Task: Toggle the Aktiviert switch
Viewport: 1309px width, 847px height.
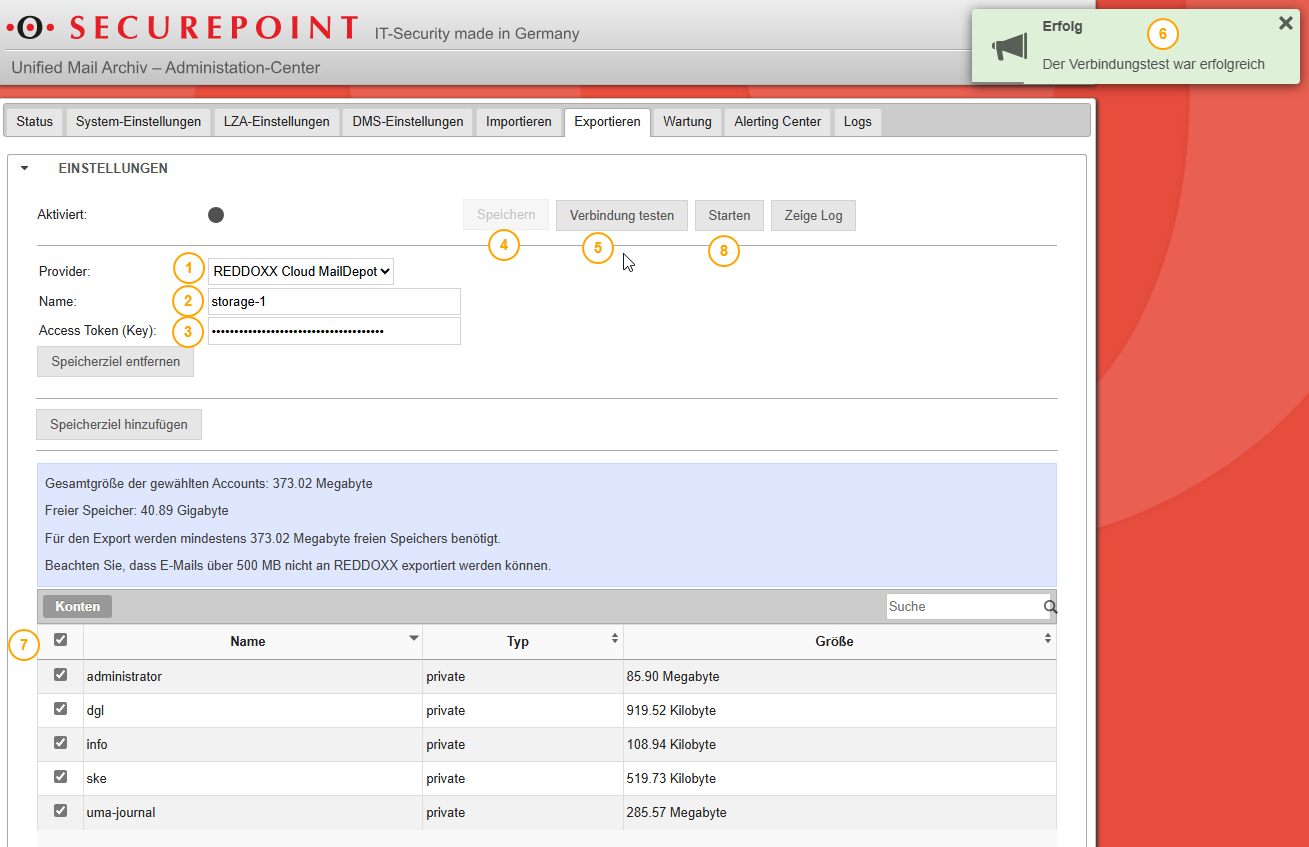Action: tap(215, 213)
